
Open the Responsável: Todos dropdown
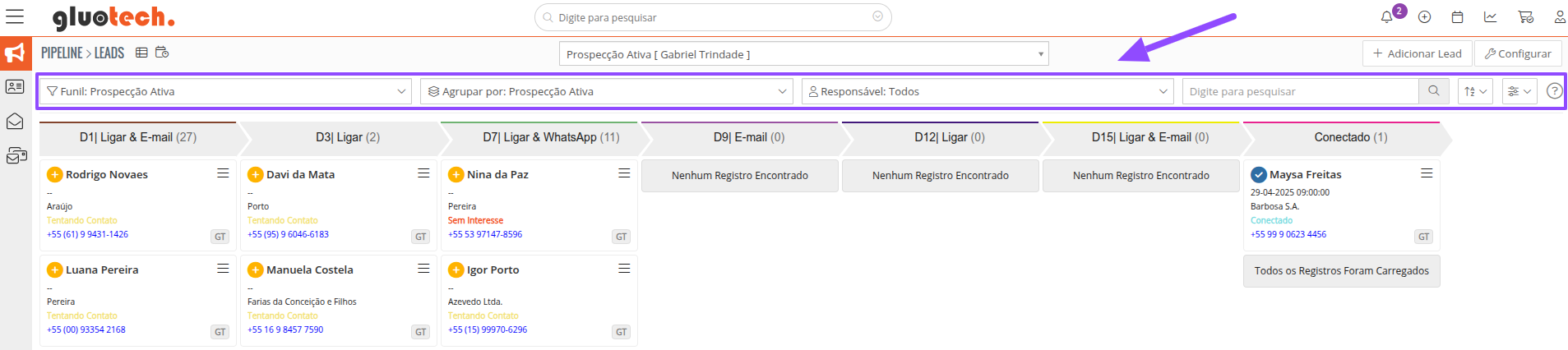pos(987,91)
